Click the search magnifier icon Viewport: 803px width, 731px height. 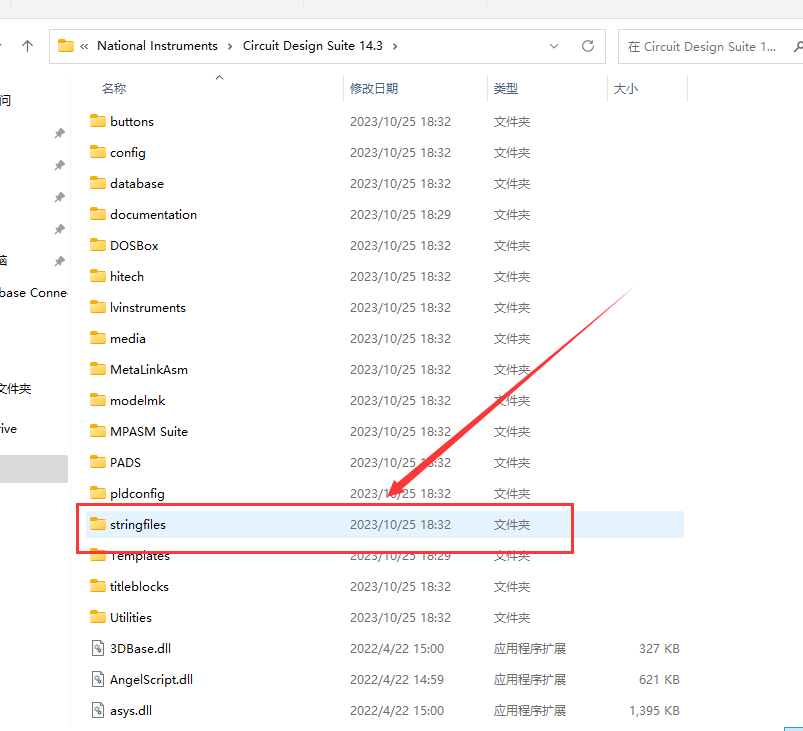797,46
